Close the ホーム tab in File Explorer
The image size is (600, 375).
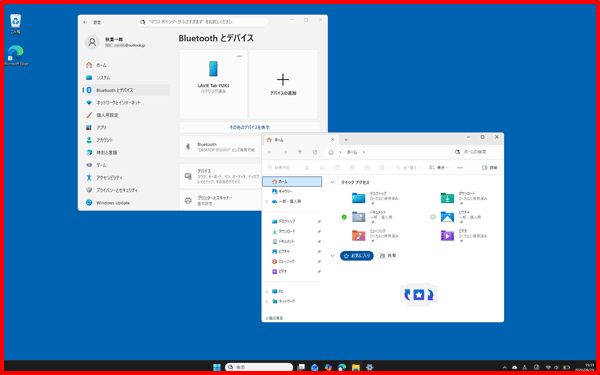pyautogui.click(x=333, y=140)
